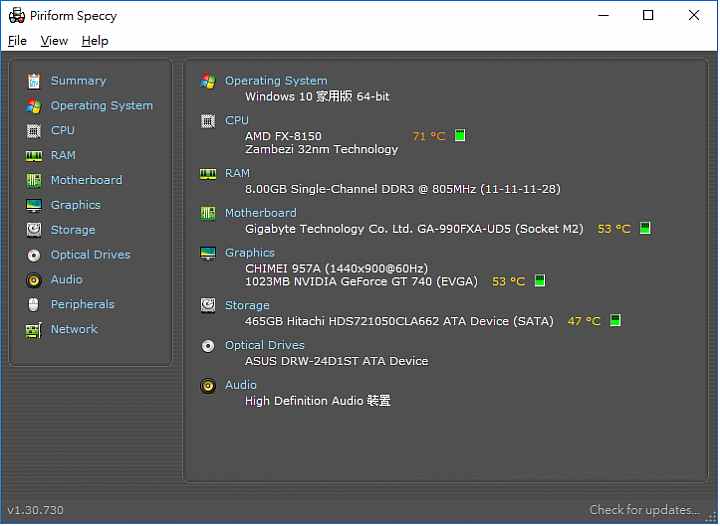720x526 pixels.
Task: Click the Peripherals mouse icon in sidebar
Action: pyautogui.click(x=34, y=305)
